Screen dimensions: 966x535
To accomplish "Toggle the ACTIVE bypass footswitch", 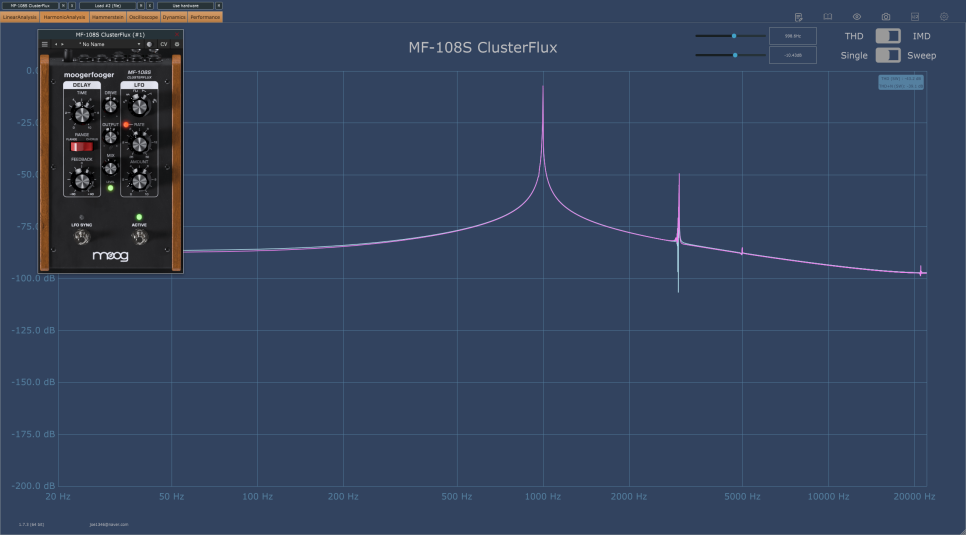I will (139, 238).
